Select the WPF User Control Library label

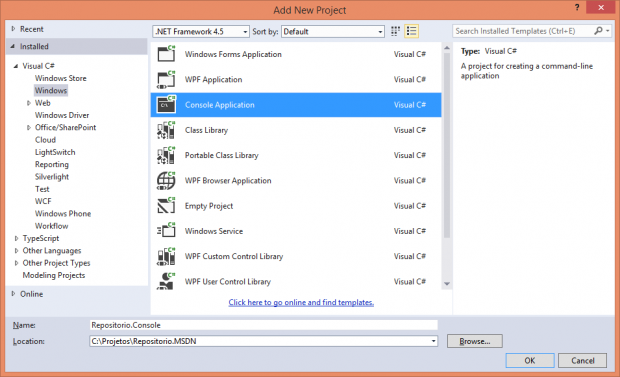[227, 282]
